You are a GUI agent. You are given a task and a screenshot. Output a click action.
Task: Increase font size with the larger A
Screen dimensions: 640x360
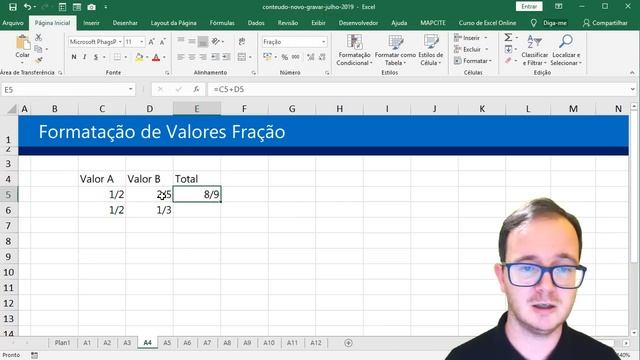[x=151, y=42]
